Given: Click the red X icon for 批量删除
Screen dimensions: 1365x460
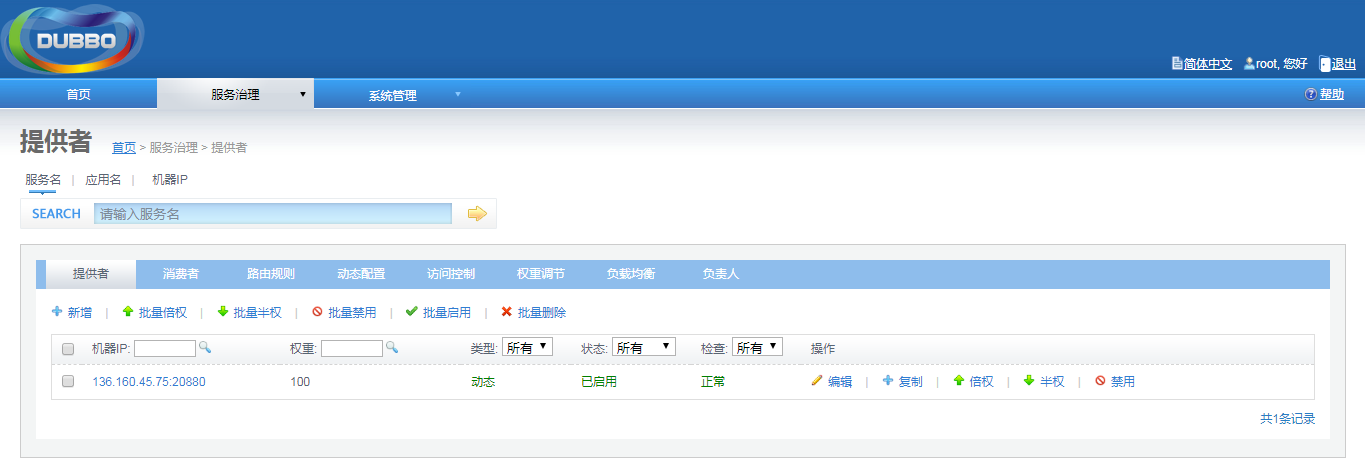Looking at the screenshot, I should pyautogui.click(x=507, y=312).
